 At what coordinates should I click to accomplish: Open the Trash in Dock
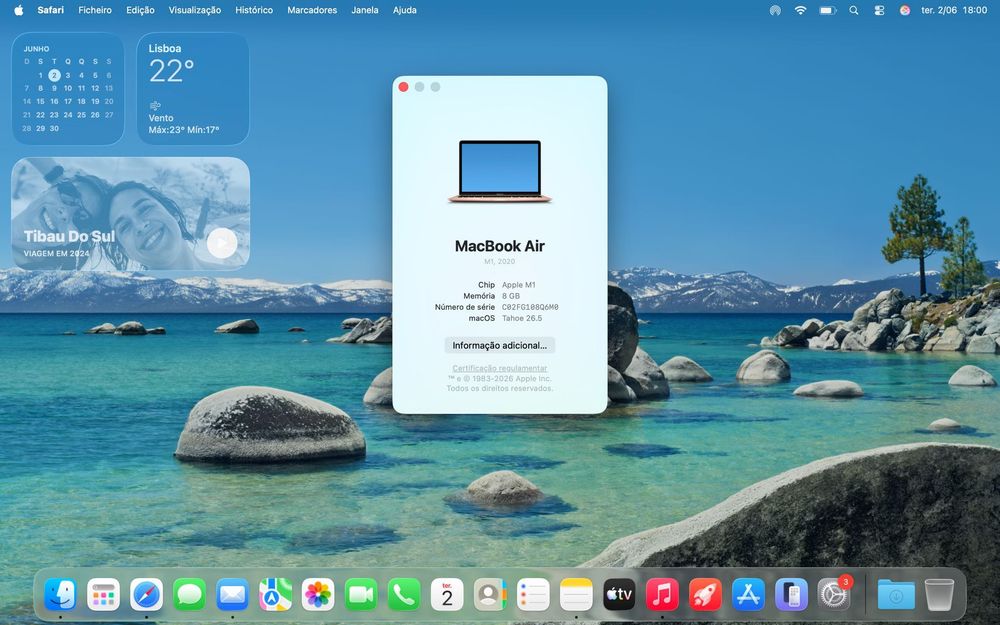coord(939,594)
